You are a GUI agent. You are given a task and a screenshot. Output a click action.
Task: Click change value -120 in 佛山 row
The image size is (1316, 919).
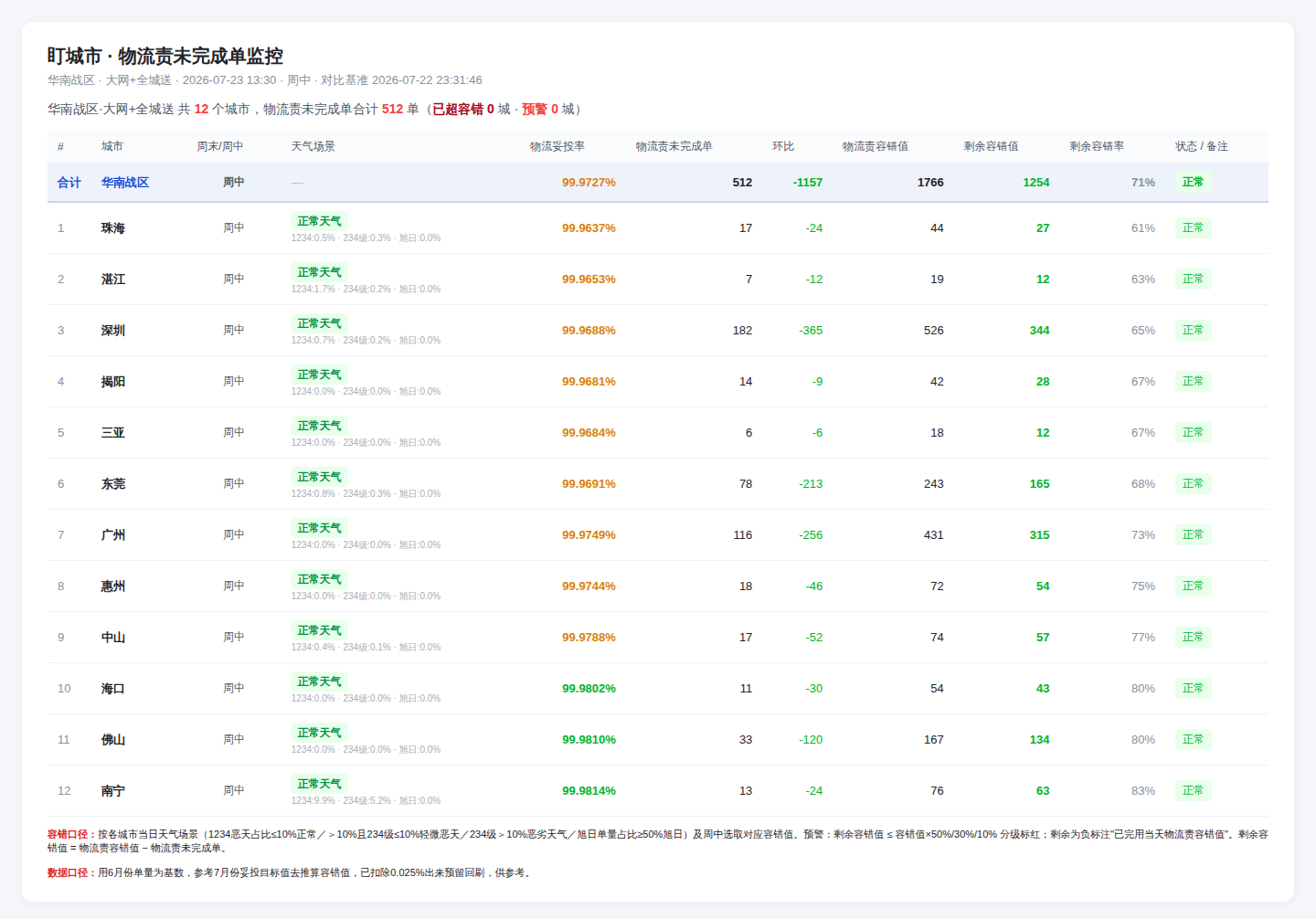point(811,740)
